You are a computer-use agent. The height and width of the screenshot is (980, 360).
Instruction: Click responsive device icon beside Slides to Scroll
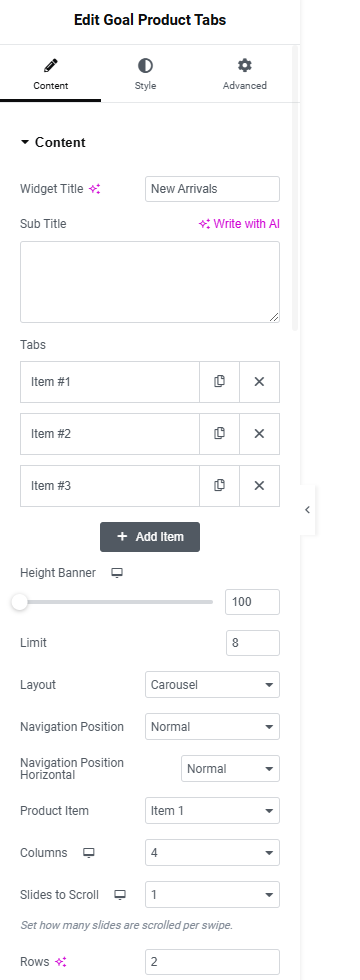click(x=120, y=895)
